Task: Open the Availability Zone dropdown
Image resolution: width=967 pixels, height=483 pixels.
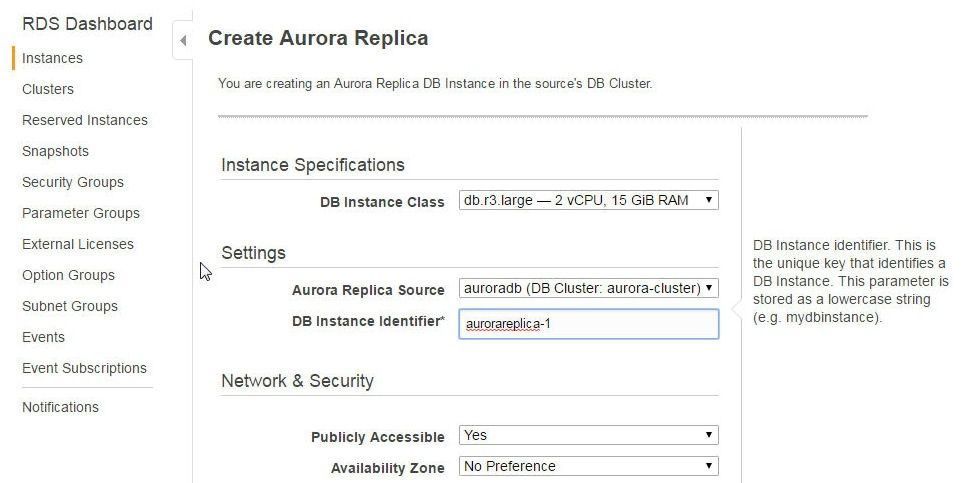Action: (588, 466)
